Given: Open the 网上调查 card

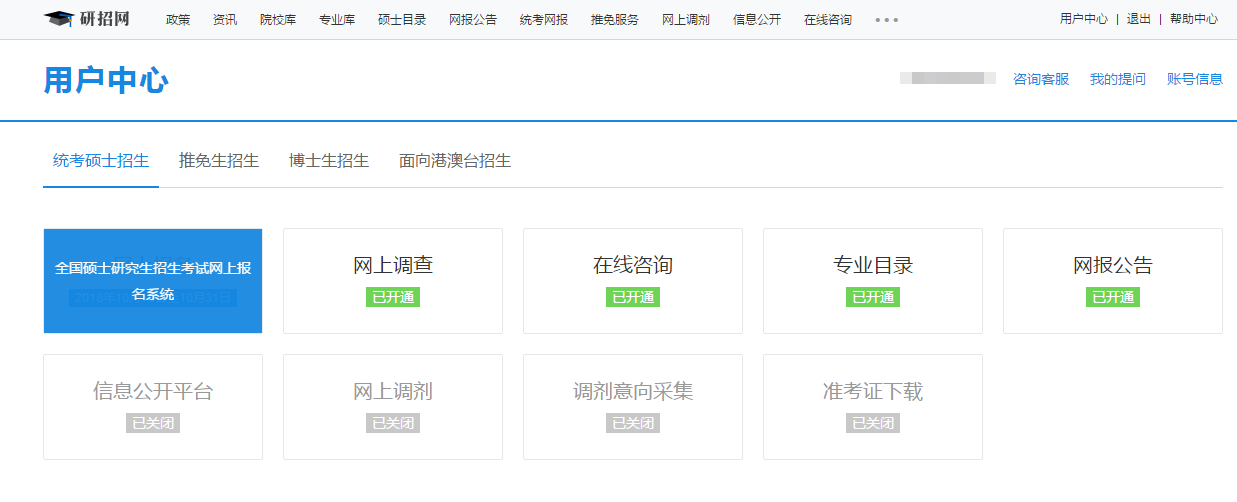Looking at the screenshot, I should [393, 280].
